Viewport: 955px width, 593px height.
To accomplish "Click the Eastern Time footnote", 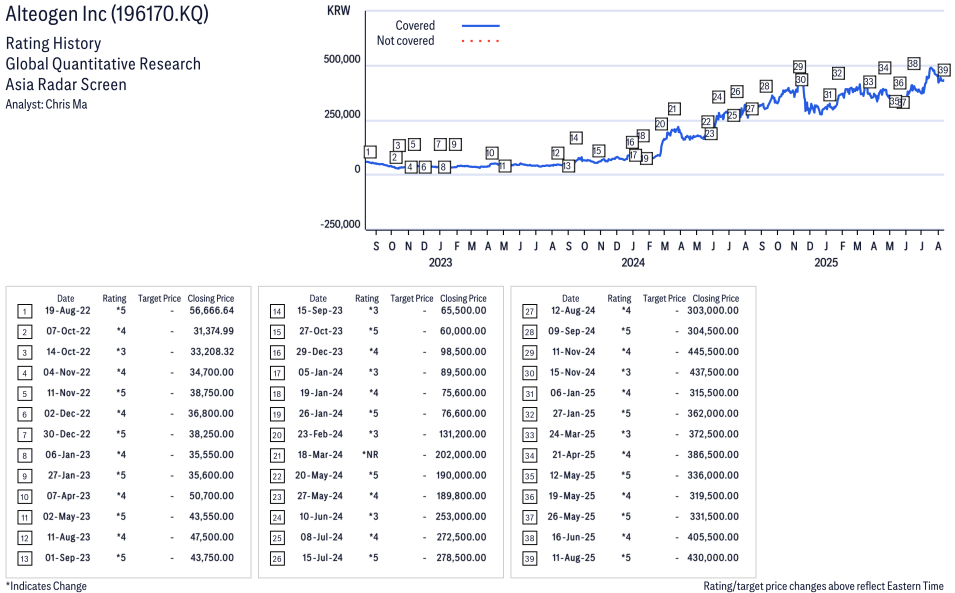I will (823, 586).
